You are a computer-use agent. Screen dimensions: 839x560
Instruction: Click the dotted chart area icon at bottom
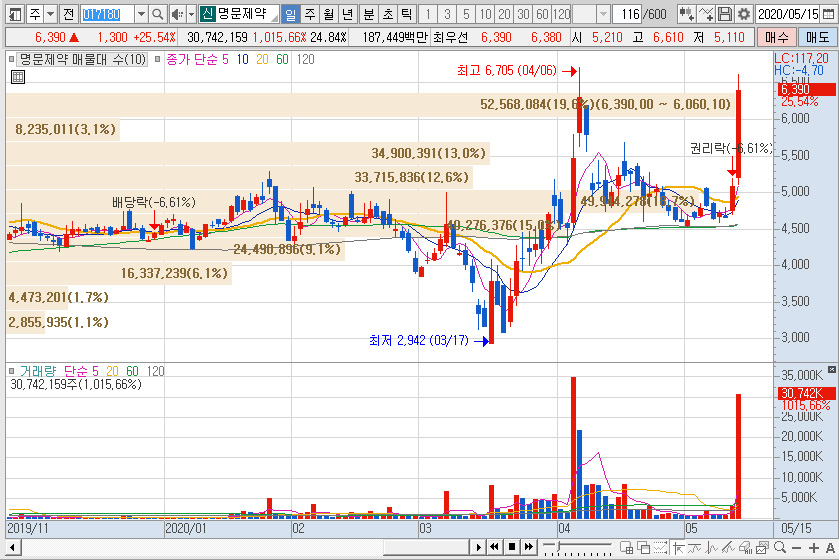661,547
